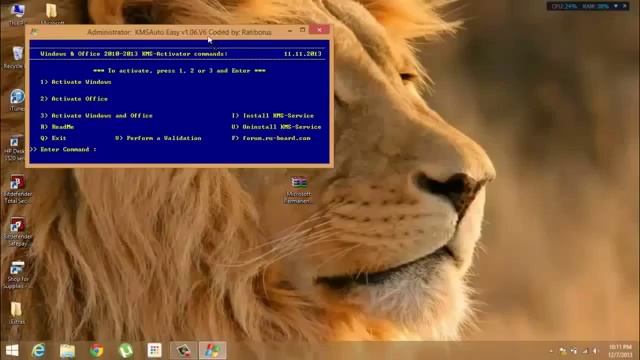Open uTorrent from the taskbar
Viewport: 640px width, 360px height.
pyautogui.click(x=126, y=350)
